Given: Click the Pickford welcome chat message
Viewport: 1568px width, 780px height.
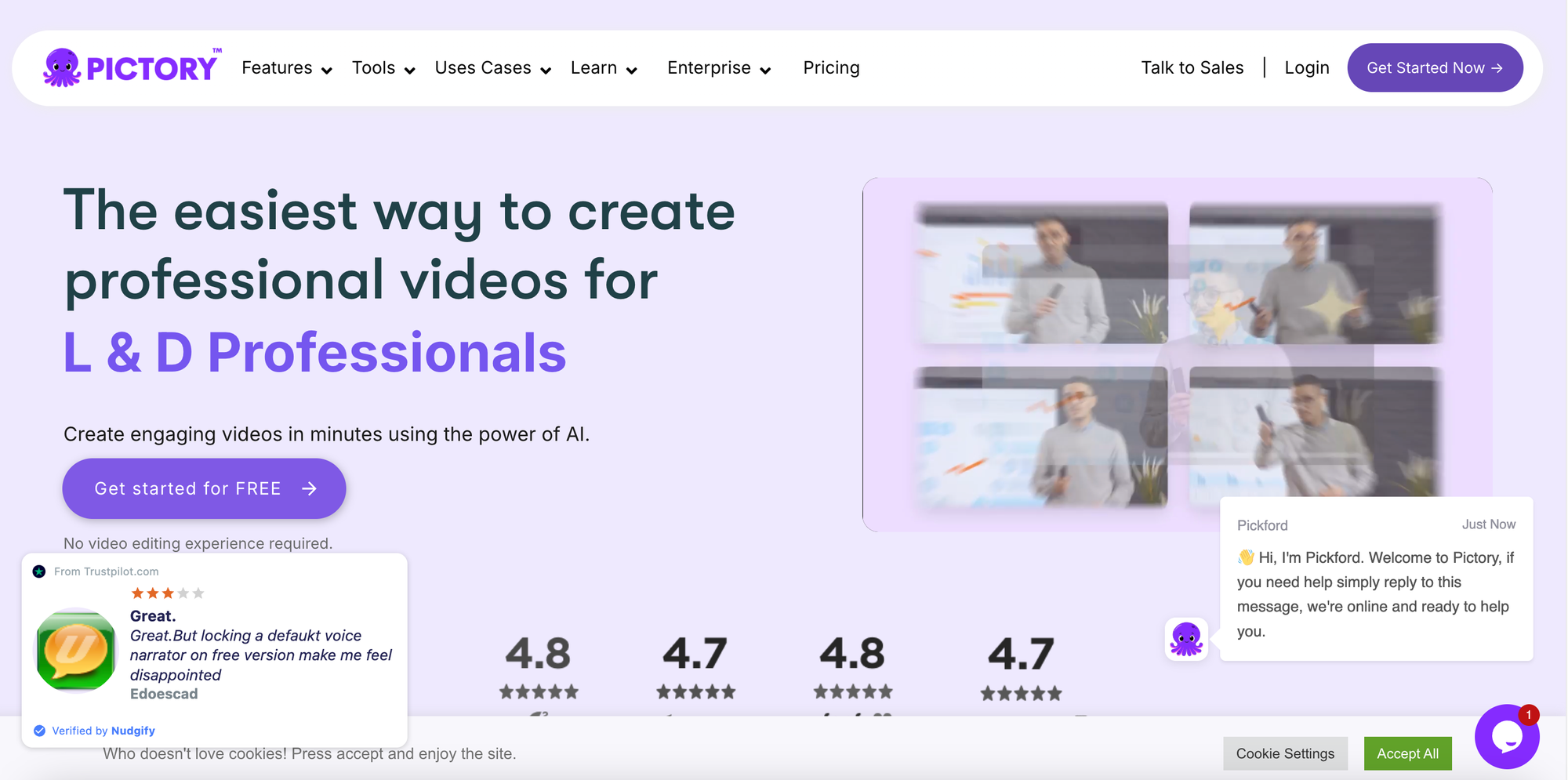Looking at the screenshot, I should [x=1376, y=594].
